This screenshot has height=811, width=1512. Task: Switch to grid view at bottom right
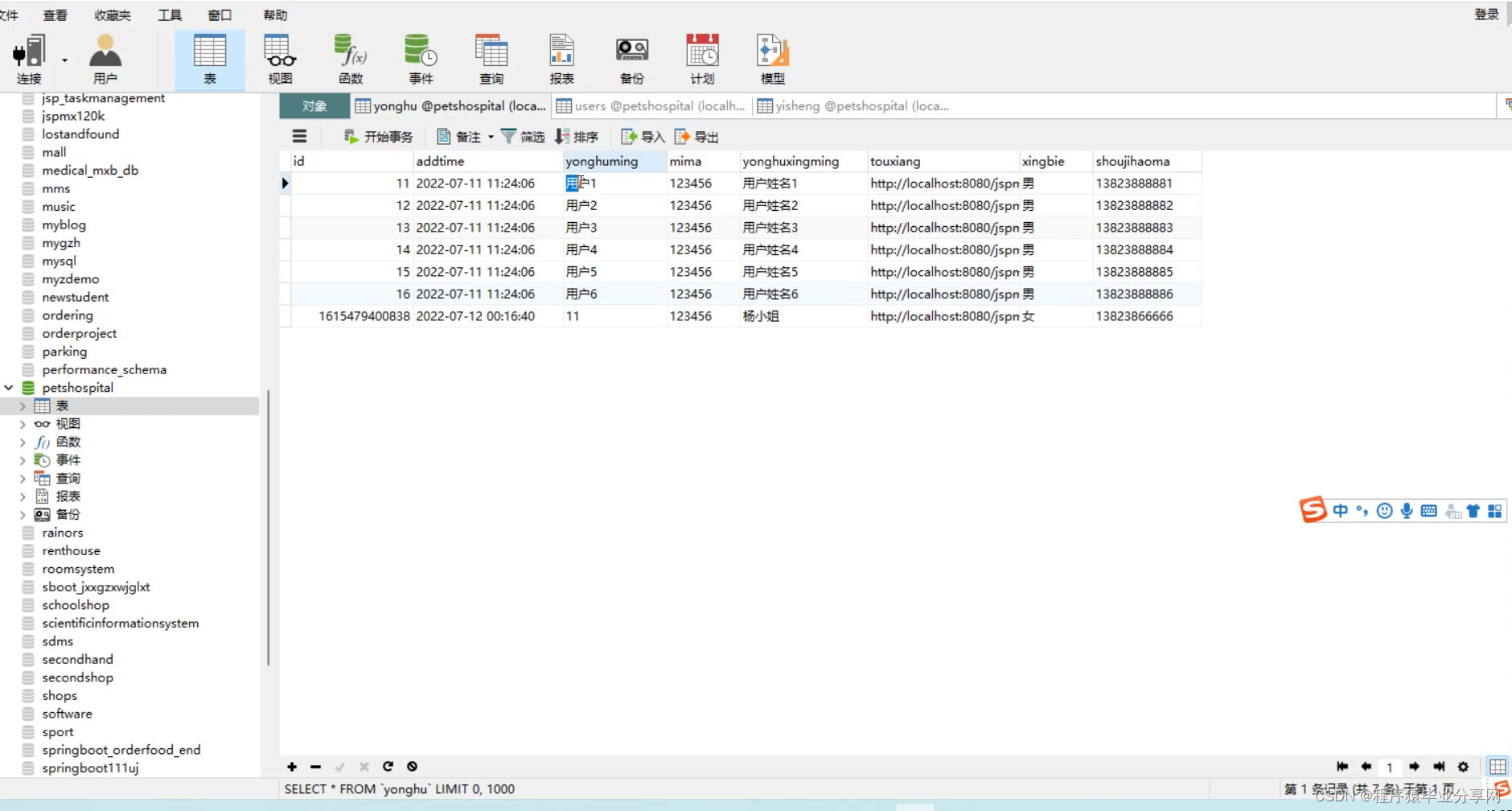1498,767
